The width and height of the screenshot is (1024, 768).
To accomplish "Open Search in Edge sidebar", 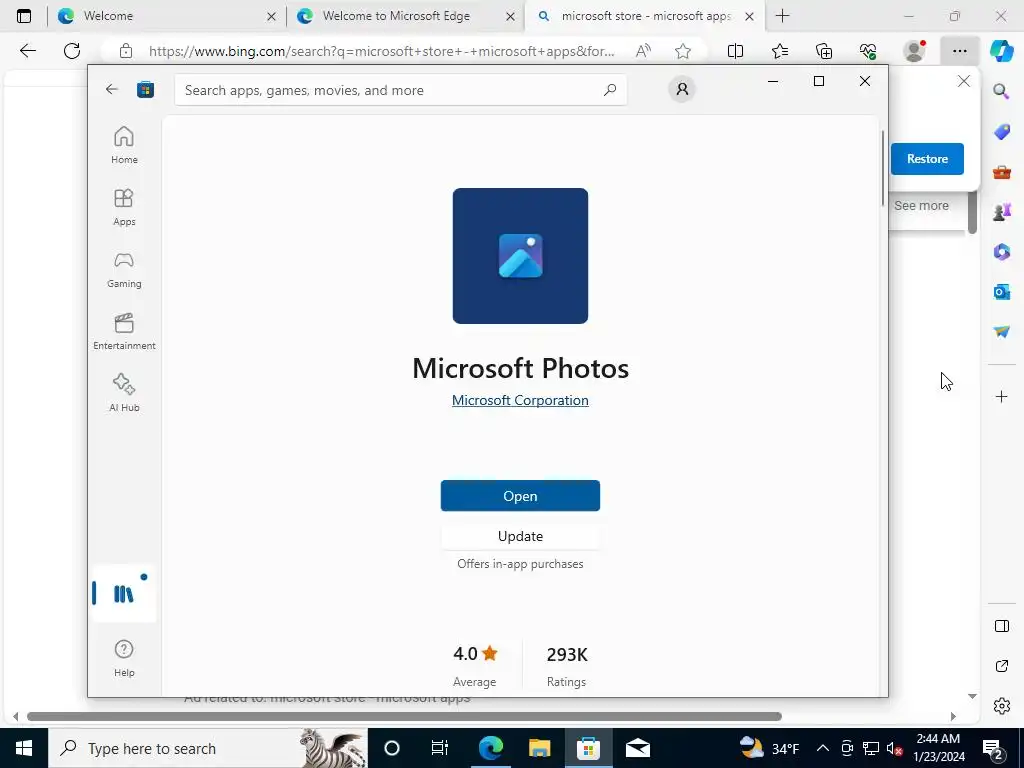I will [x=1001, y=91].
